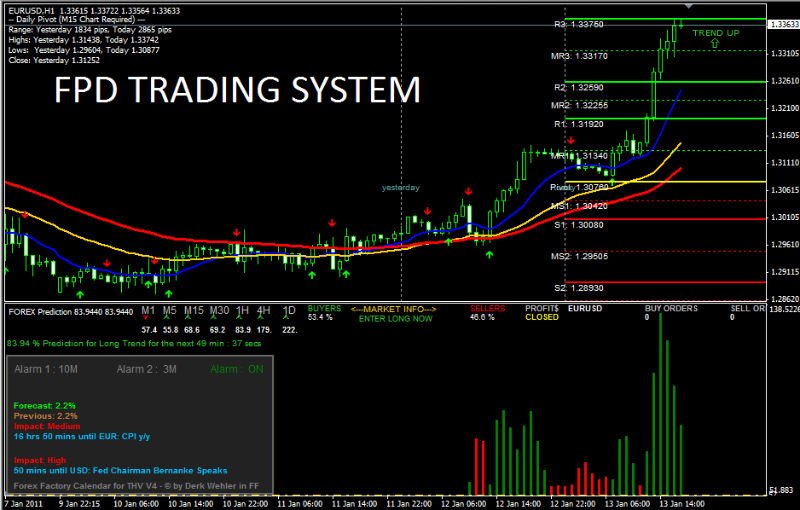Click the 'R1: 1.31920' resistance label

579,124
